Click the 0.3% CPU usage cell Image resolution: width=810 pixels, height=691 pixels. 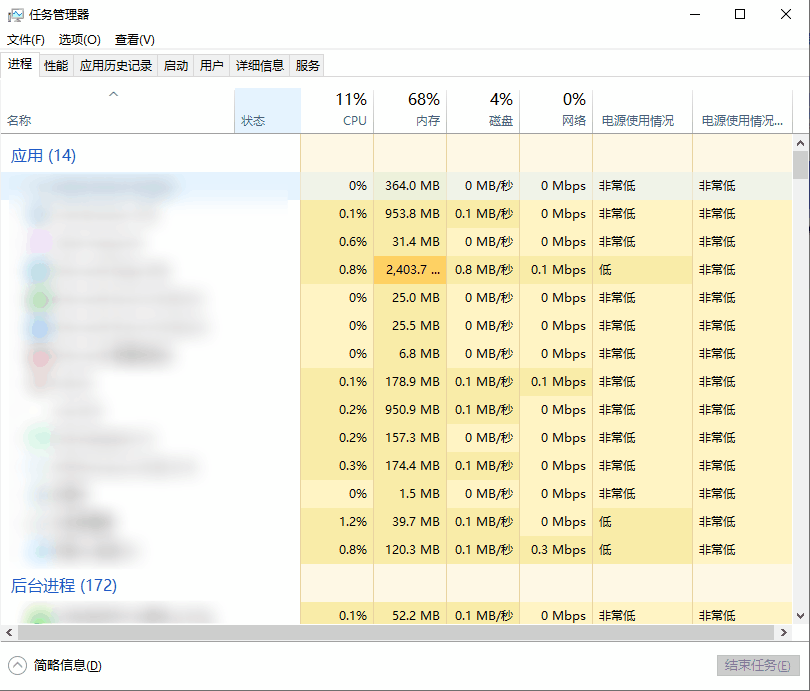click(x=337, y=466)
